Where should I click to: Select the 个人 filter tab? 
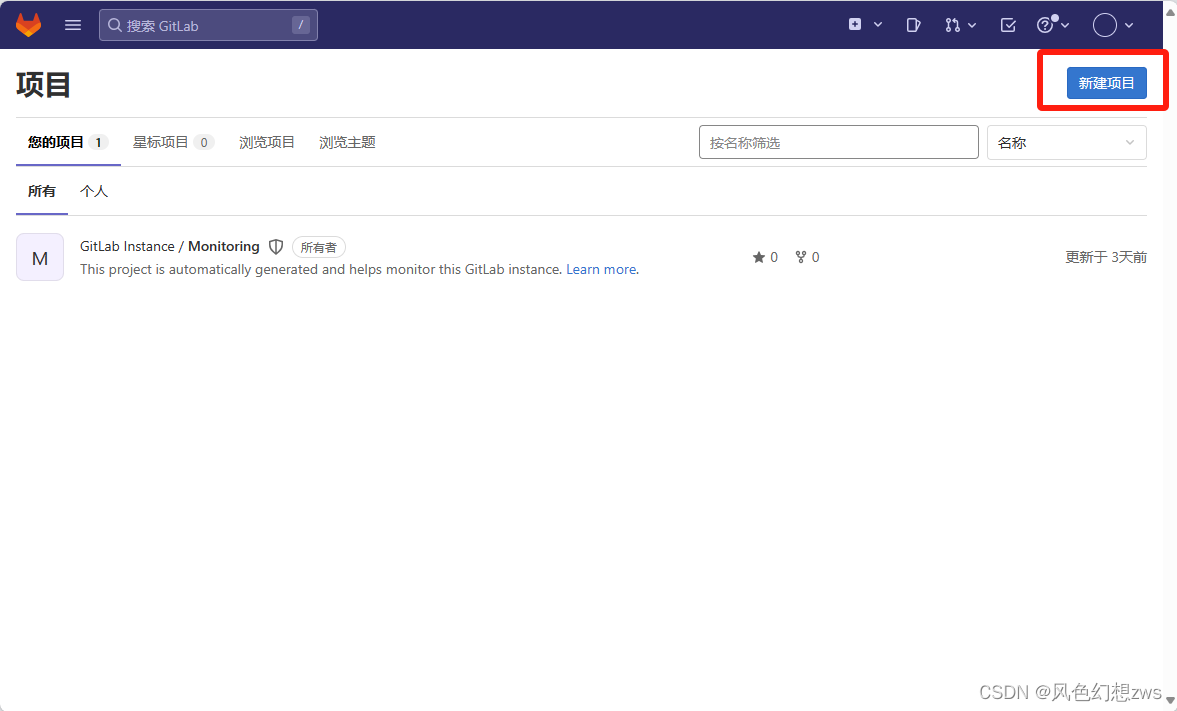(94, 190)
